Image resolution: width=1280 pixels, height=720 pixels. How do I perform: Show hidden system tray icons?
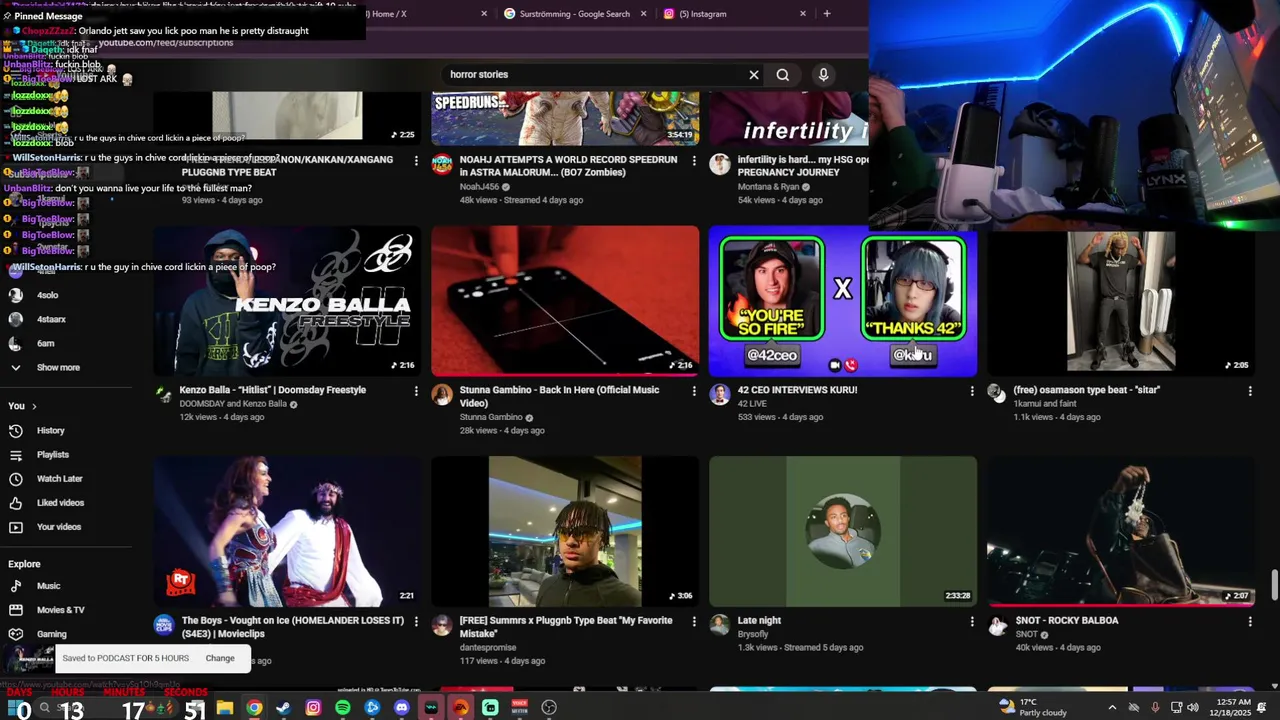(x=1112, y=708)
